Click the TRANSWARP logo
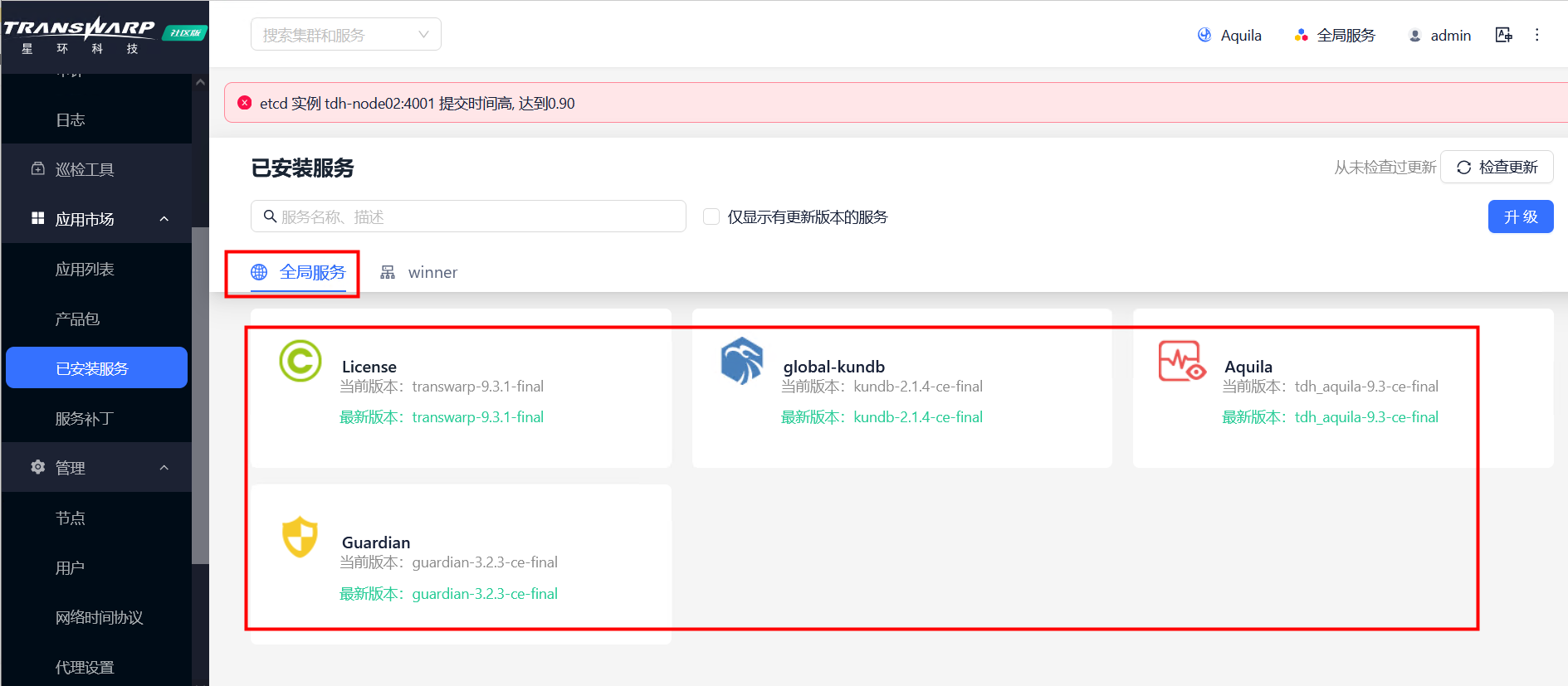Image resolution: width=1568 pixels, height=686 pixels. [80, 36]
